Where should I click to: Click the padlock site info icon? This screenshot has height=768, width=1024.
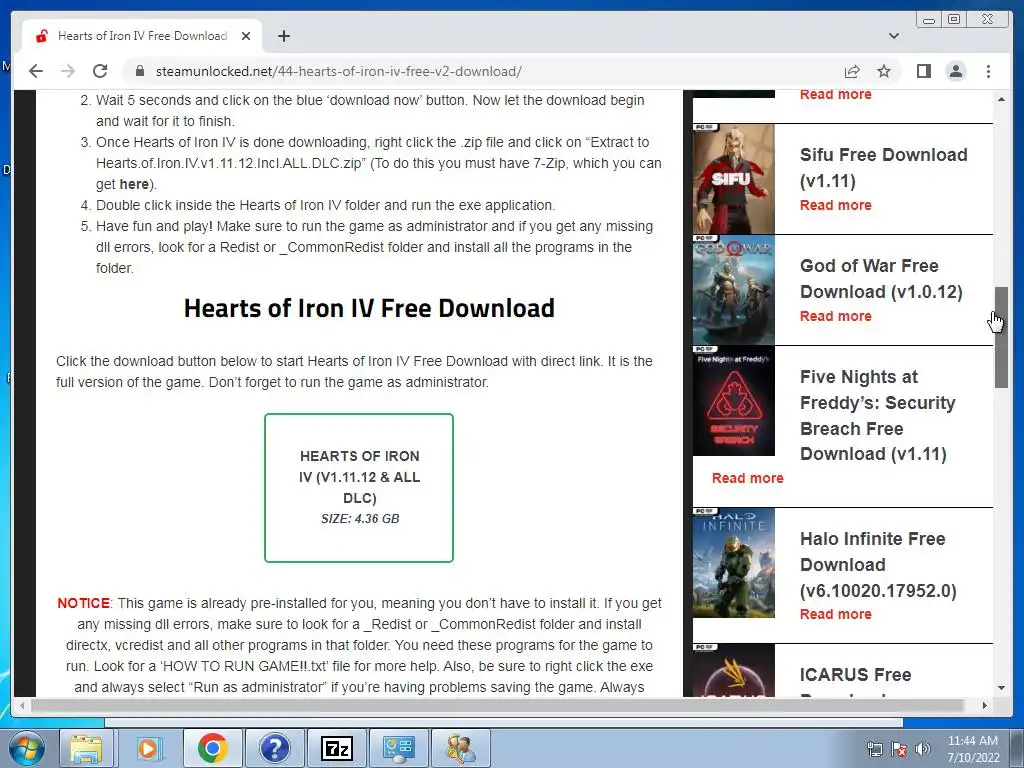click(x=139, y=71)
